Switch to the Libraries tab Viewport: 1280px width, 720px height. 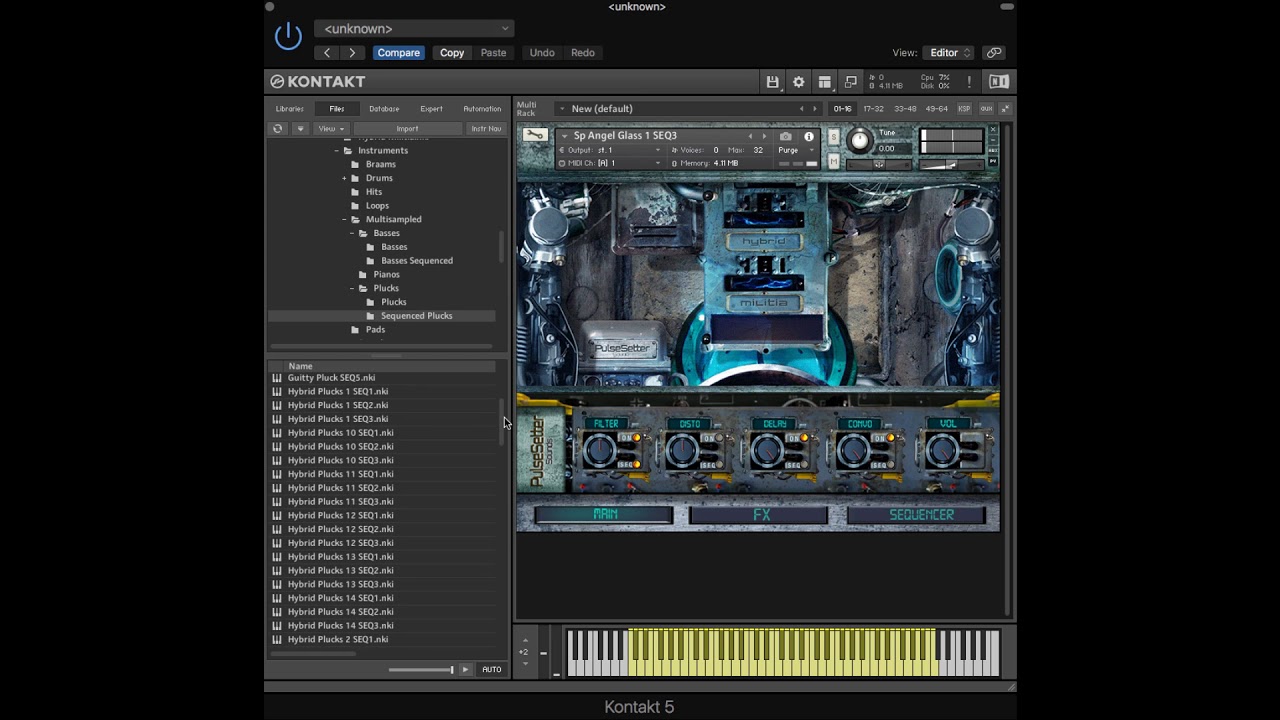[290, 109]
